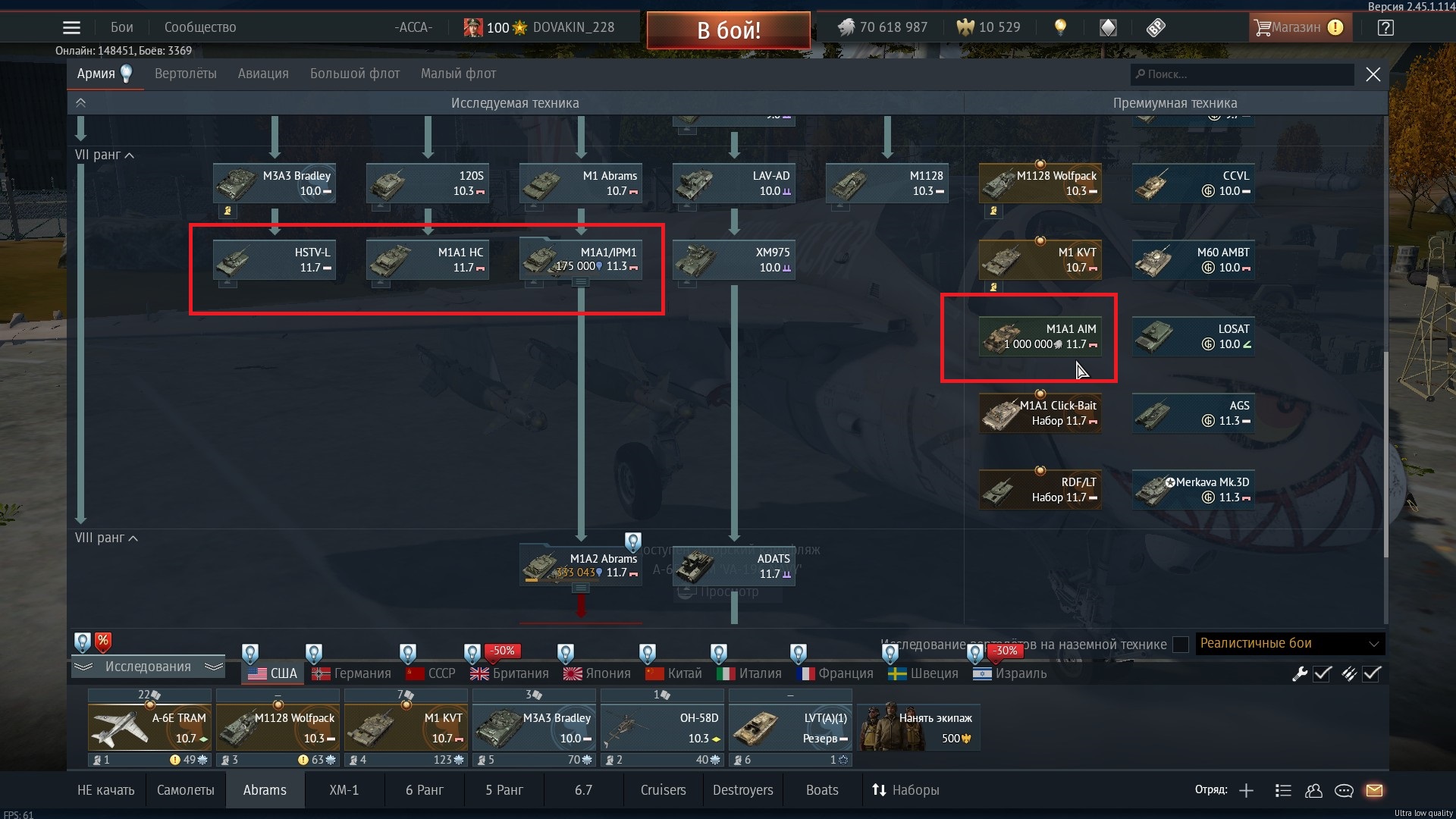Select the Германия nation tab

pos(353,673)
